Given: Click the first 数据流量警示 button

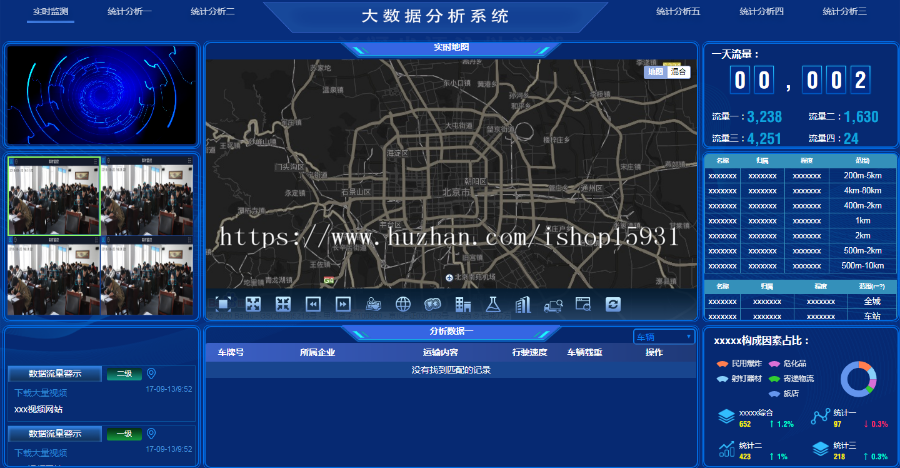Looking at the screenshot, I should (54, 374).
